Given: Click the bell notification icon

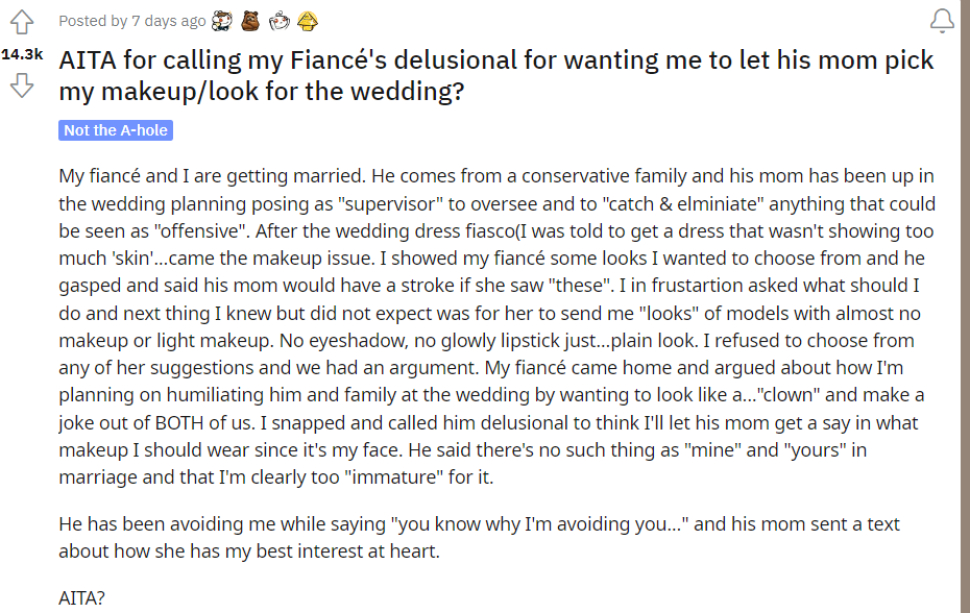Looking at the screenshot, I should coord(942,20).
